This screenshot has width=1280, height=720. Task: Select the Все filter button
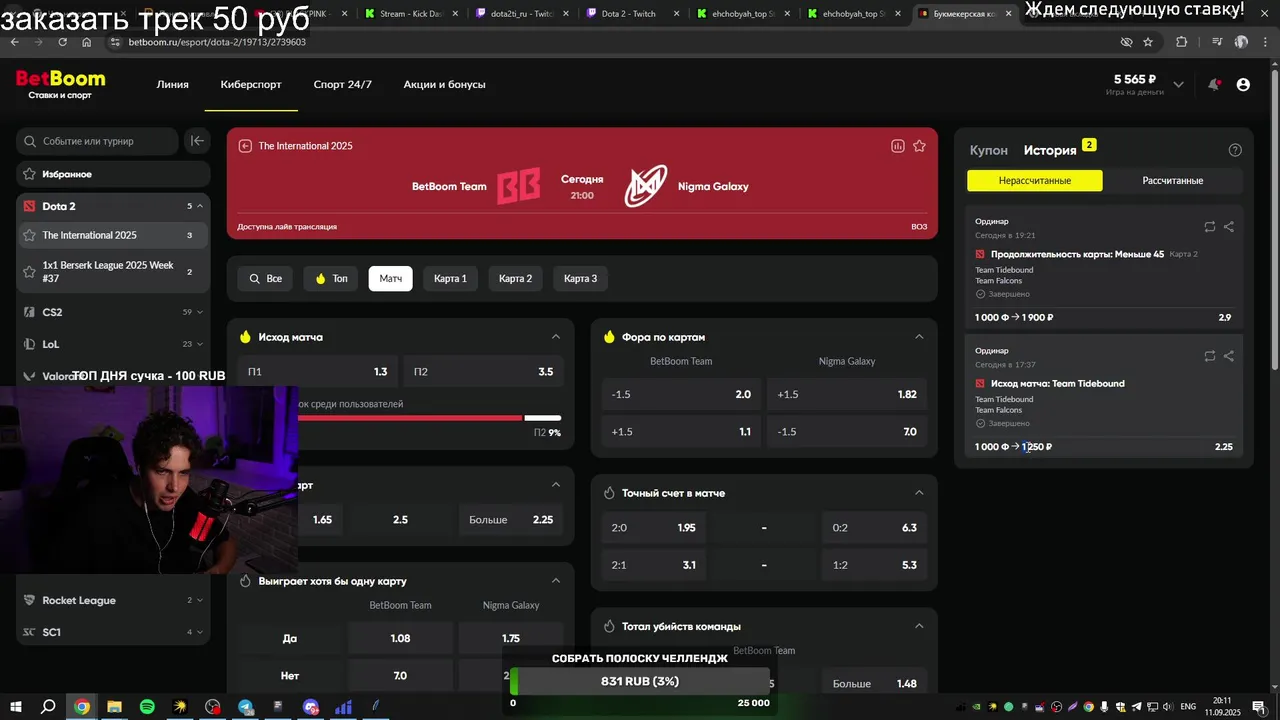[x=266, y=278]
